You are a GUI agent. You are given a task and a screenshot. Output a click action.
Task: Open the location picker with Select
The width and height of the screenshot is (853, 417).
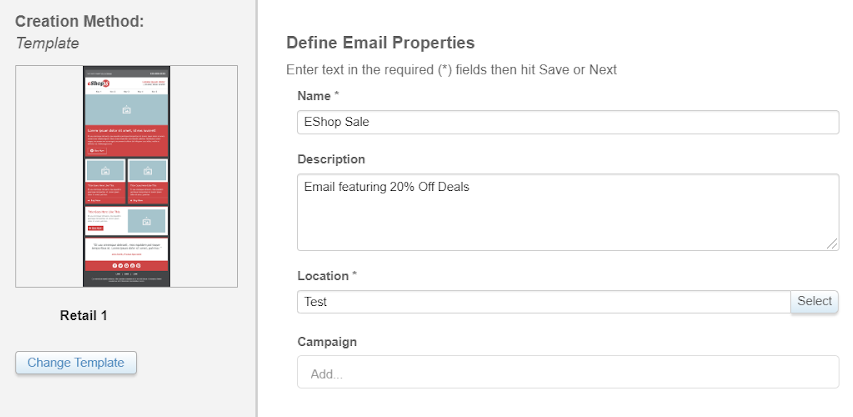(814, 301)
